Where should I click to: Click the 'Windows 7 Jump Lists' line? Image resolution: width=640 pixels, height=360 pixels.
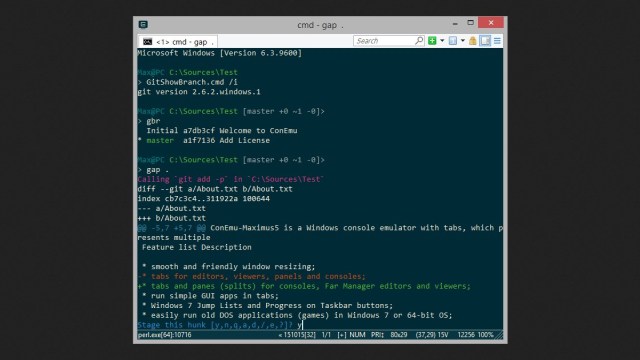click(267, 306)
